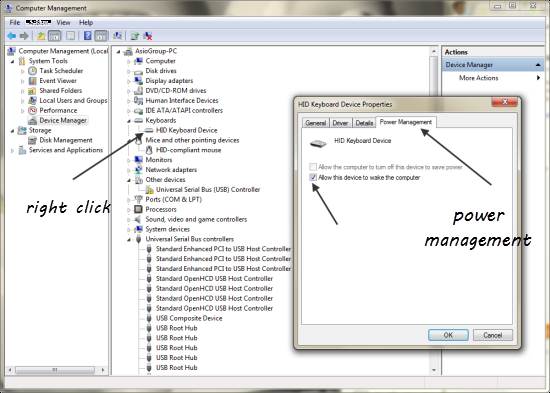This screenshot has height=393, width=550.
Task: Collapse the Other devices category
Action: tap(129, 180)
